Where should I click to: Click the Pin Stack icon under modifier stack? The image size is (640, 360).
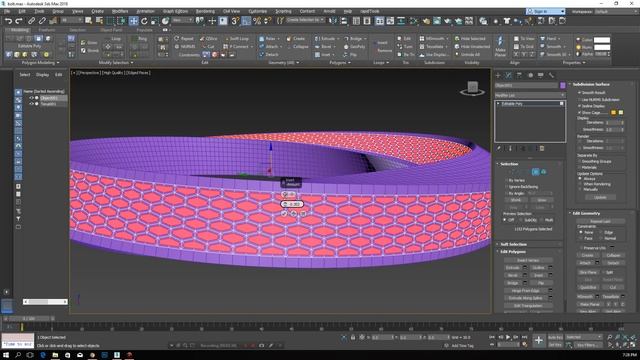(x=499, y=149)
